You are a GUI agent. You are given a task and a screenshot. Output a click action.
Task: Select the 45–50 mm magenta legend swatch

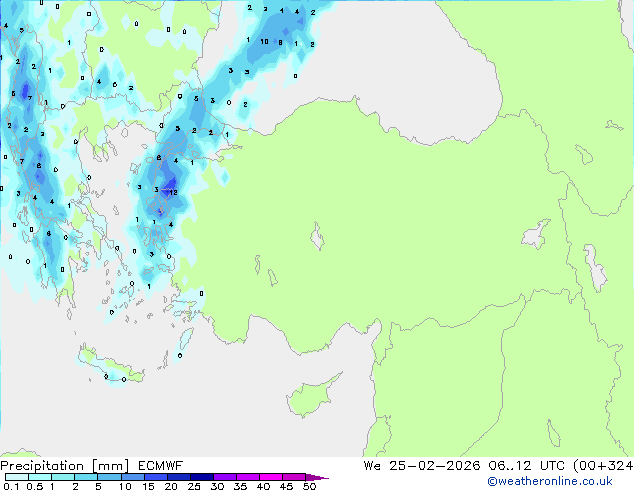point(294,477)
